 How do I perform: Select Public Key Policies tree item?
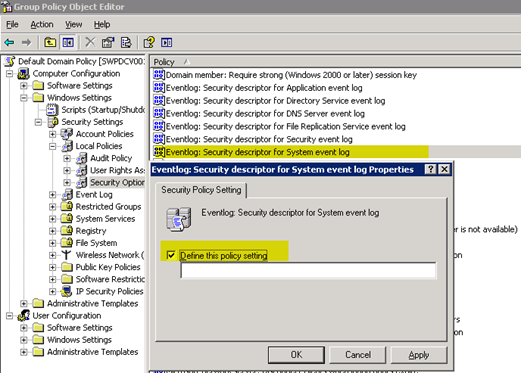(x=108, y=267)
